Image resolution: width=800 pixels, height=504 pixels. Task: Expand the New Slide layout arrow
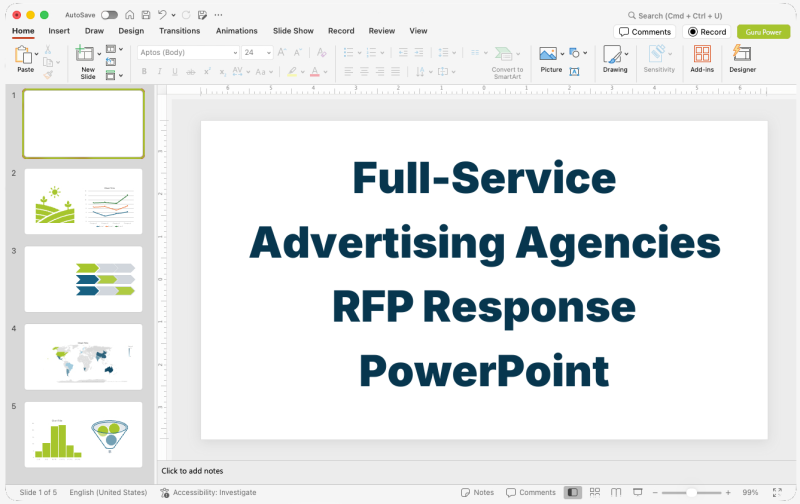(99, 54)
